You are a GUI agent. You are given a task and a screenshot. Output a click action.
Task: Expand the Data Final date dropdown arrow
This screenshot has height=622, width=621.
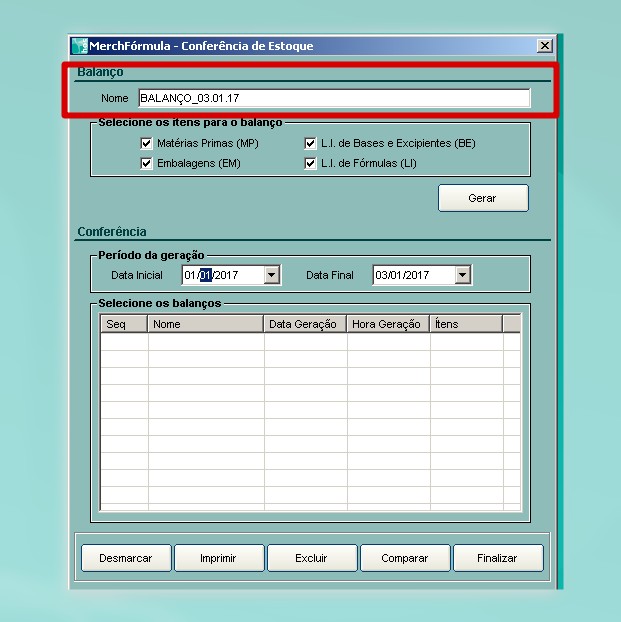pyautogui.click(x=461, y=275)
